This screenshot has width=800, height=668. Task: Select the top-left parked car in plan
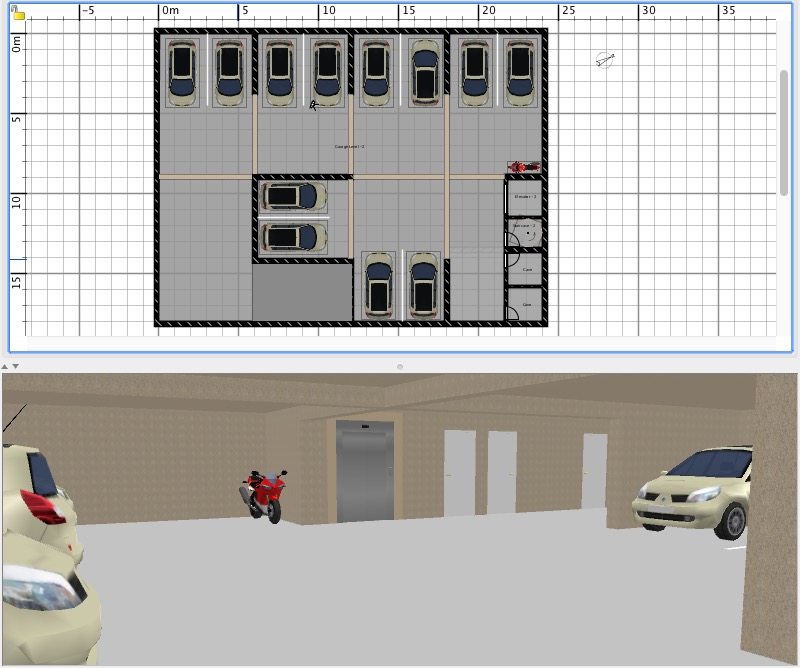[182, 72]
